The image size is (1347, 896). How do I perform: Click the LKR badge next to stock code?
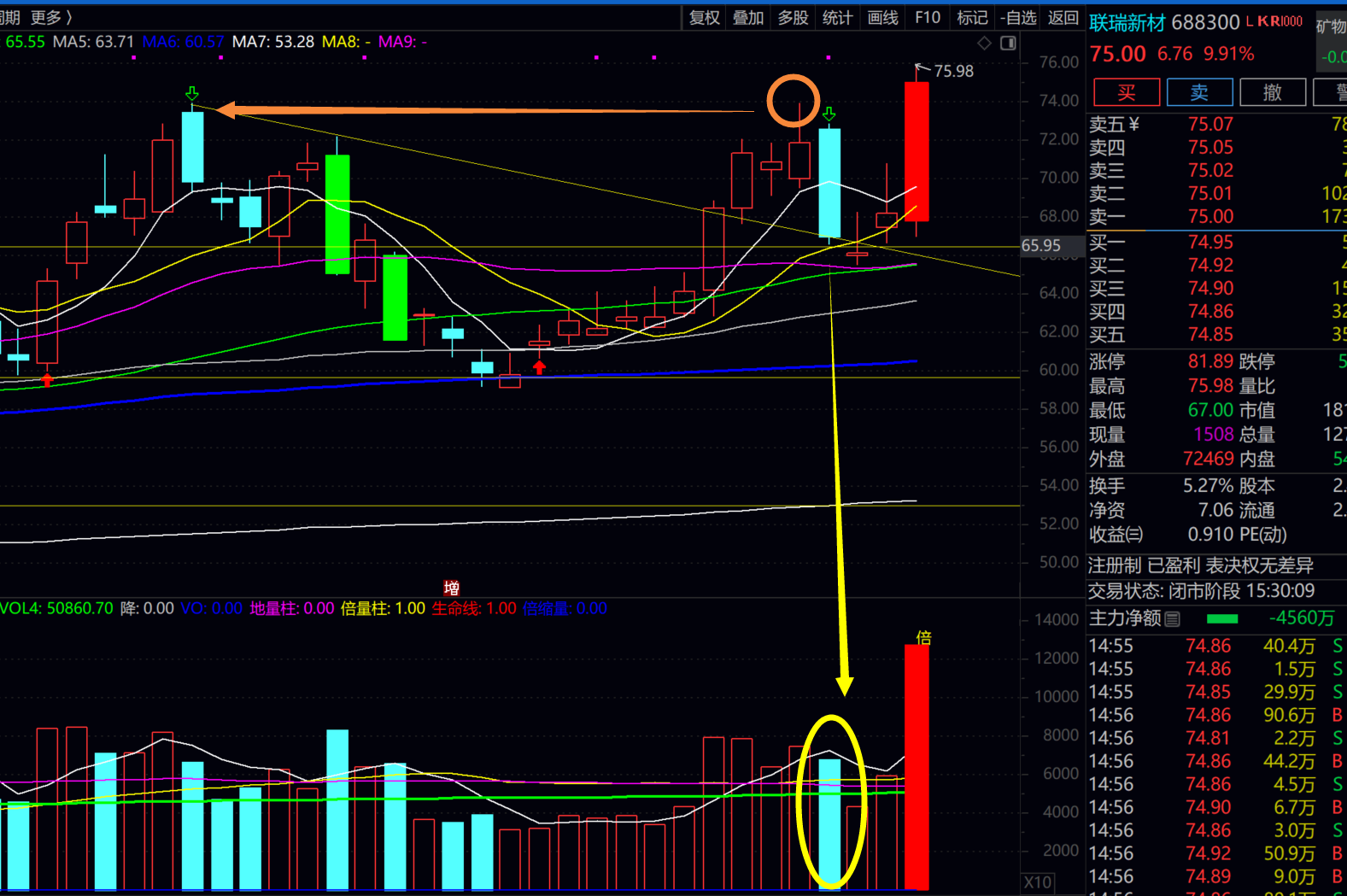tap(1274, 21)
